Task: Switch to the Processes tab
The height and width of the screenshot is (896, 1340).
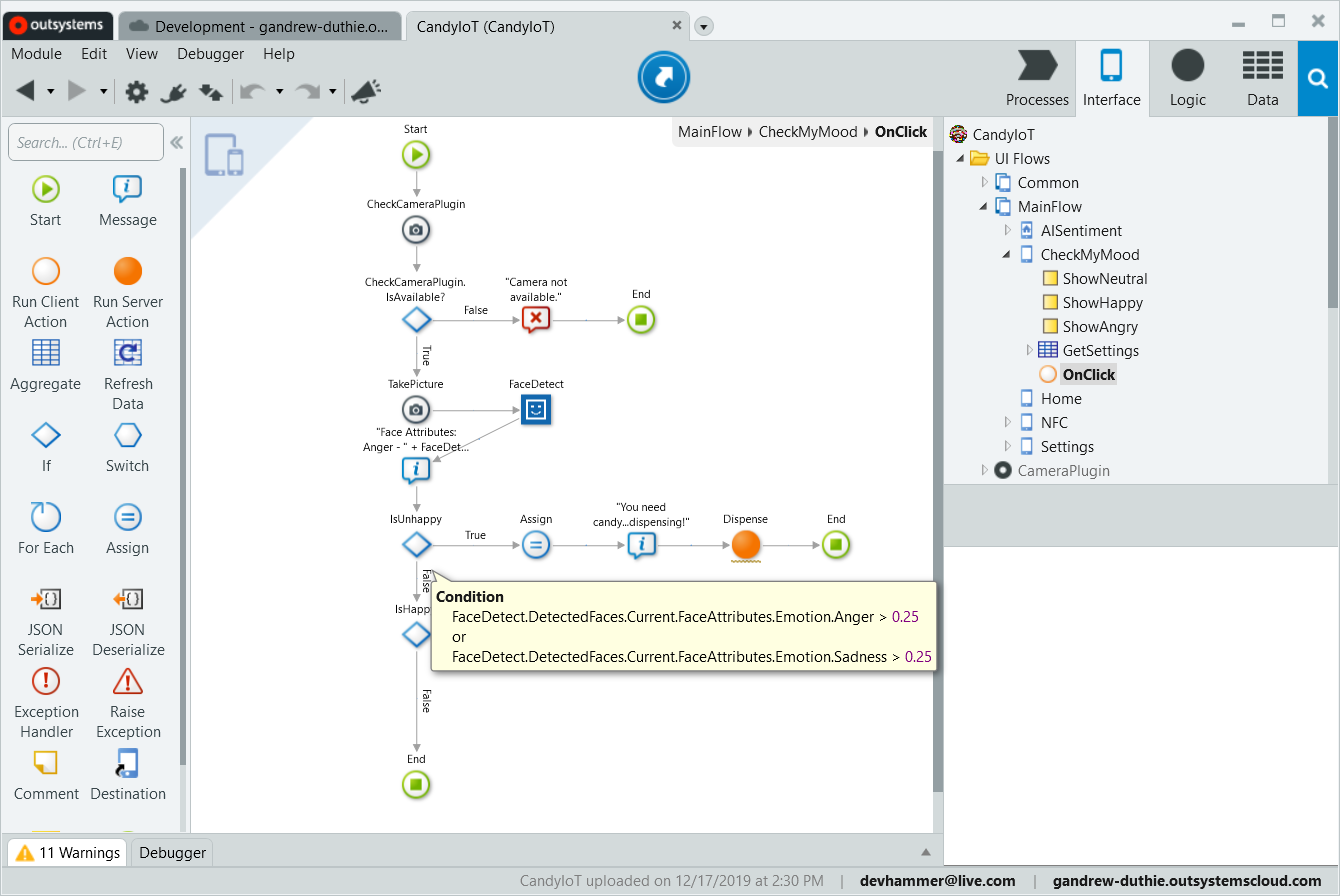Action: point(1037,79)
